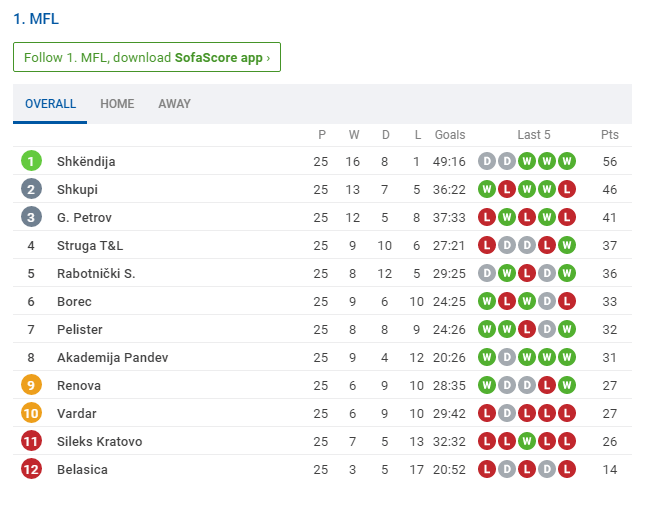The image size is (654, 516).
Task: Open the SofaScore app download banner
Action: pyautogui.click(x=147, y=57)
